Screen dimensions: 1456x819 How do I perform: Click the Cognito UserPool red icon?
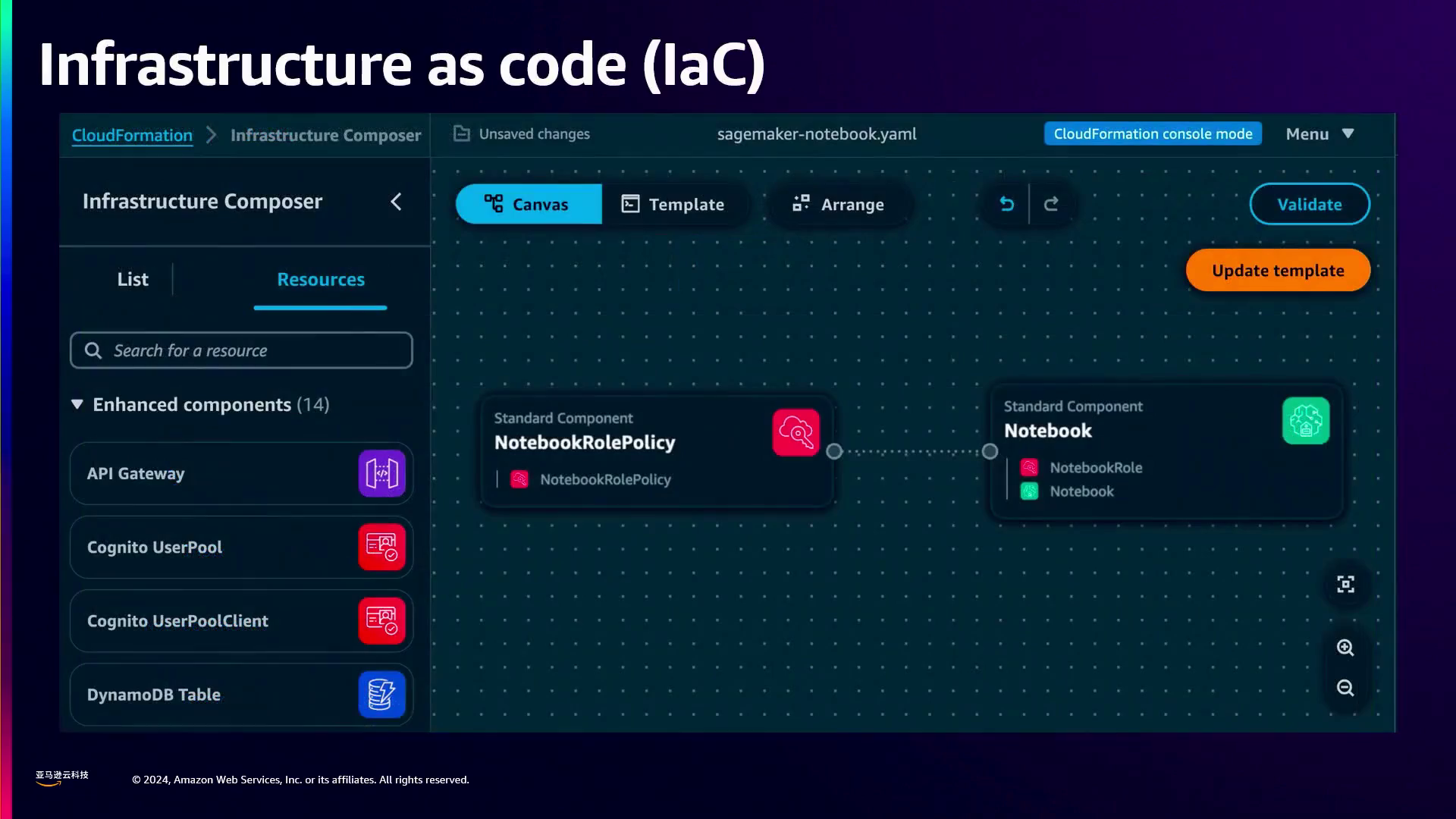pyautogui.click(x=381, y=548)
